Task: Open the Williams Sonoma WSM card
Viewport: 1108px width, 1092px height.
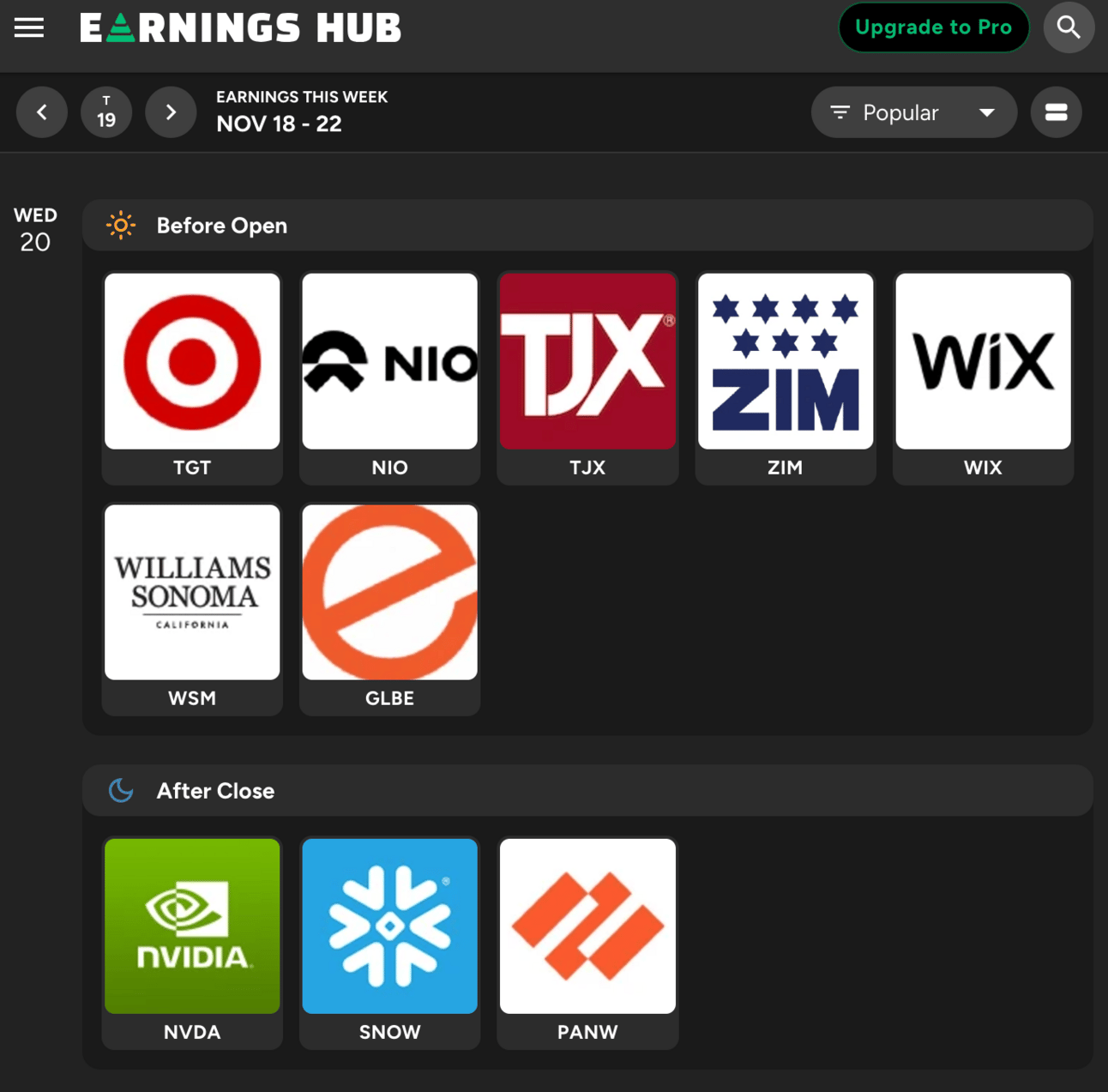Action: [x=192, y=609]
